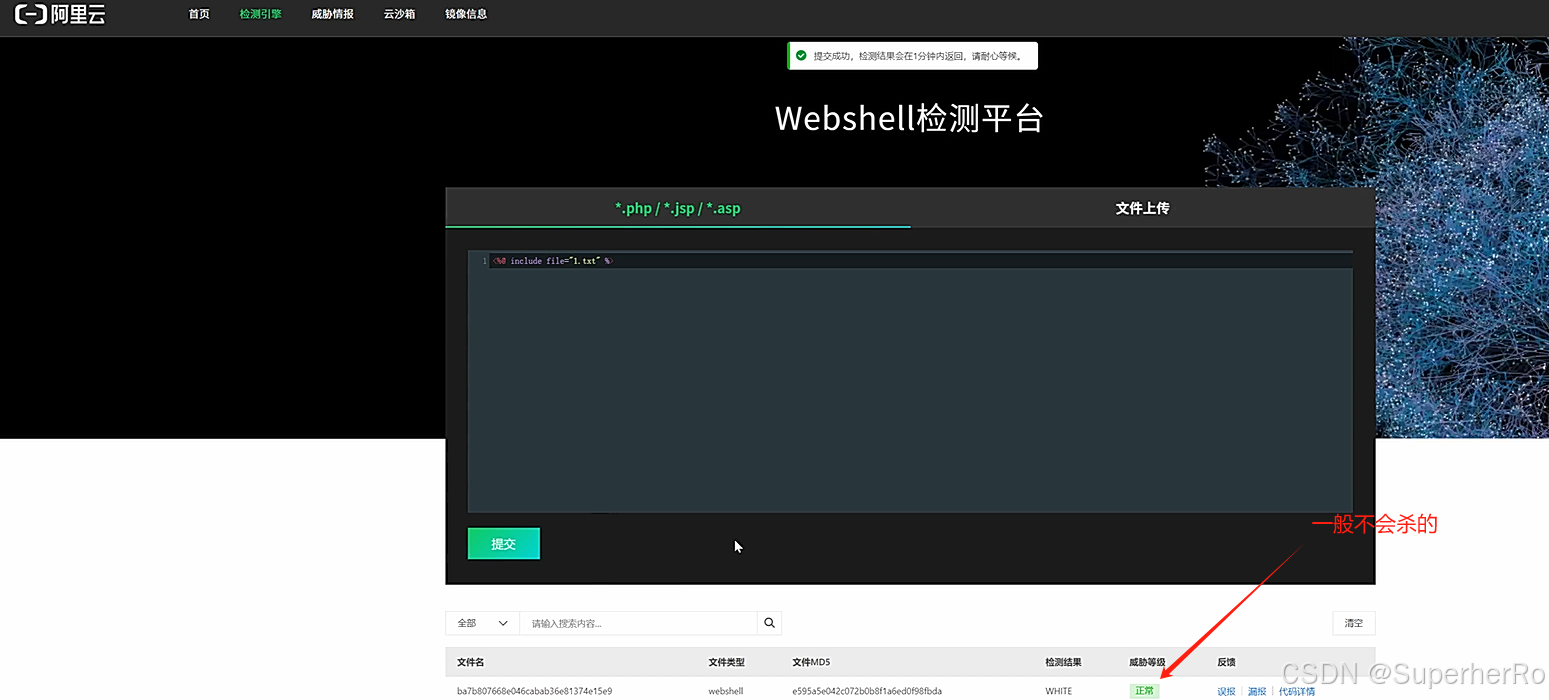Click the 正常 threat level tag
The height and width of the screenshot is (700, 1549).
point(1144,691)
